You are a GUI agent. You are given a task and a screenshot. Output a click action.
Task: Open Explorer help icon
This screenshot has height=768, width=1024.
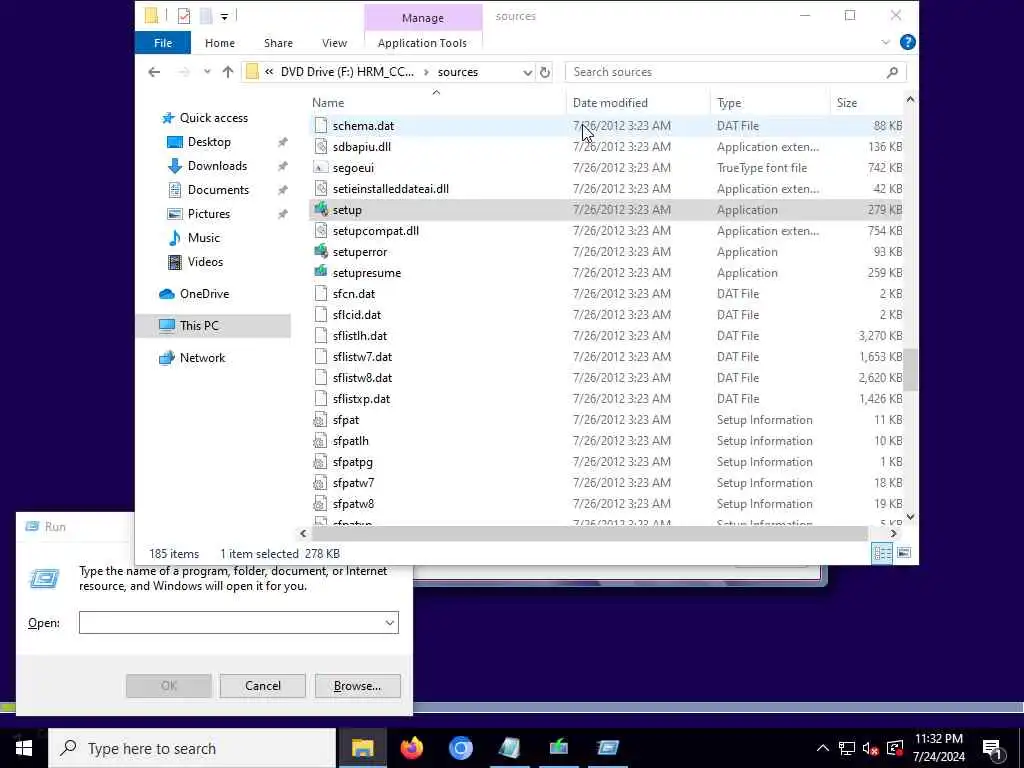coord(907,42)
